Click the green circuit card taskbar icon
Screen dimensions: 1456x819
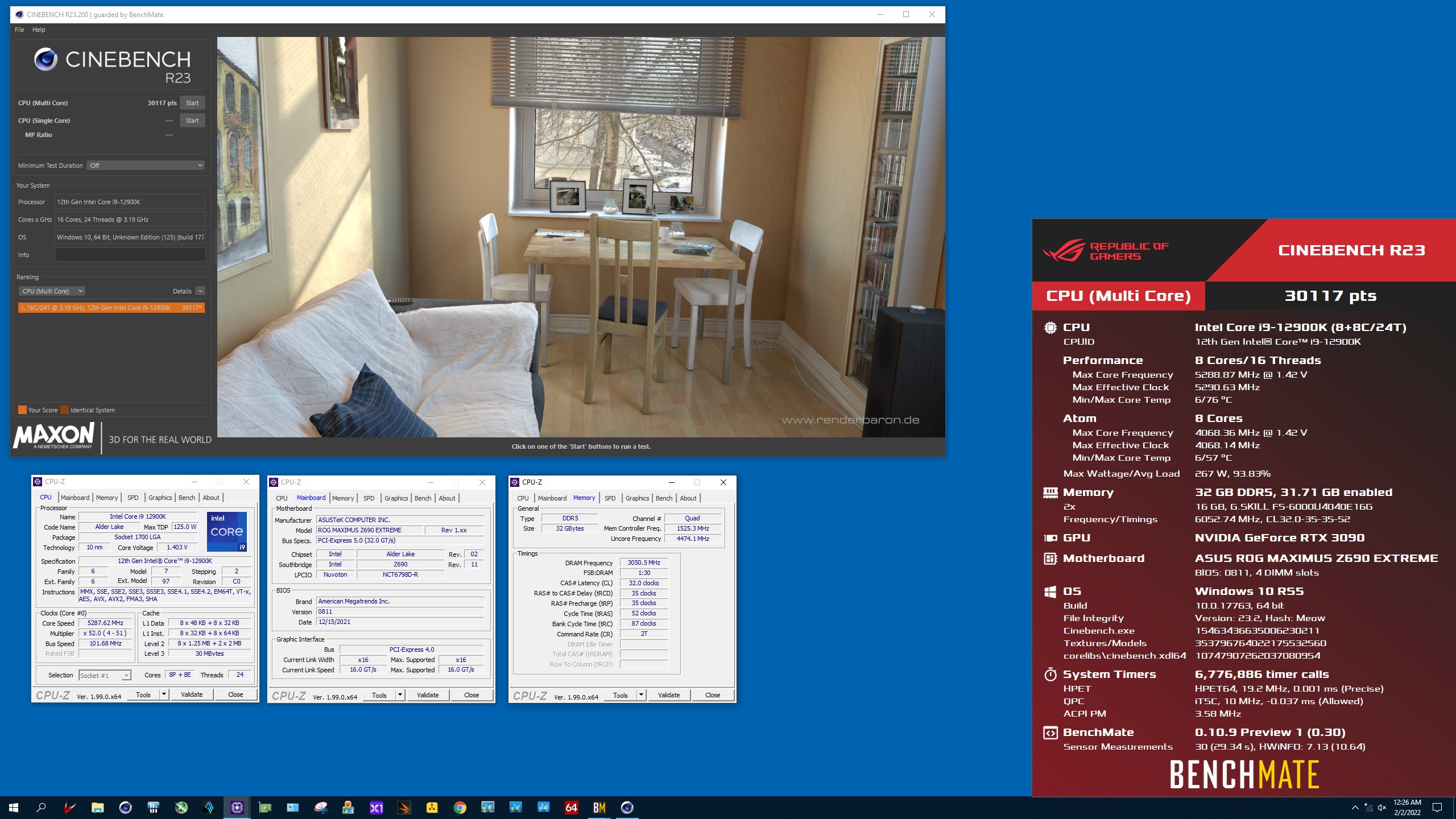coord(265,807)
